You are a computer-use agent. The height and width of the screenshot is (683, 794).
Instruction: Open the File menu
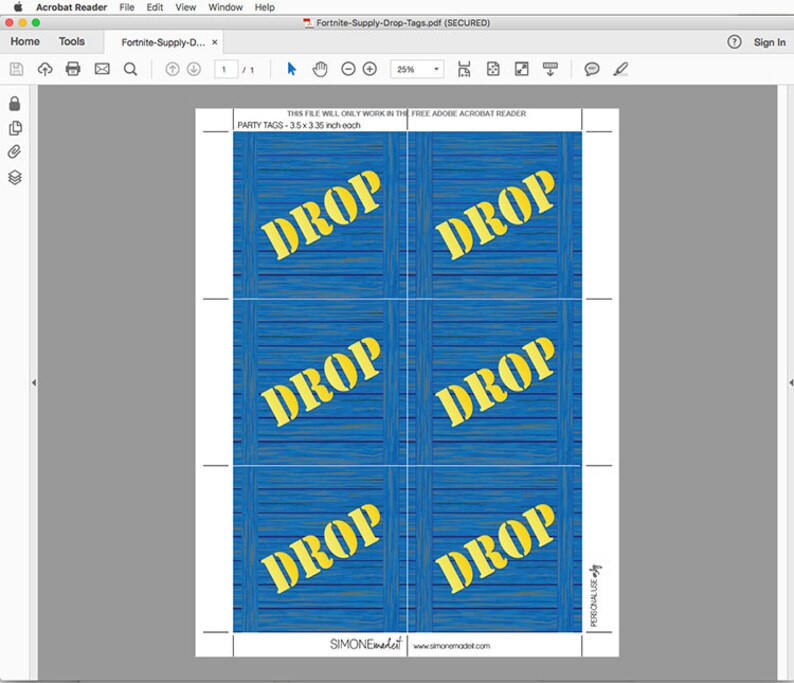pyautogui.click(x=127, y=7)
